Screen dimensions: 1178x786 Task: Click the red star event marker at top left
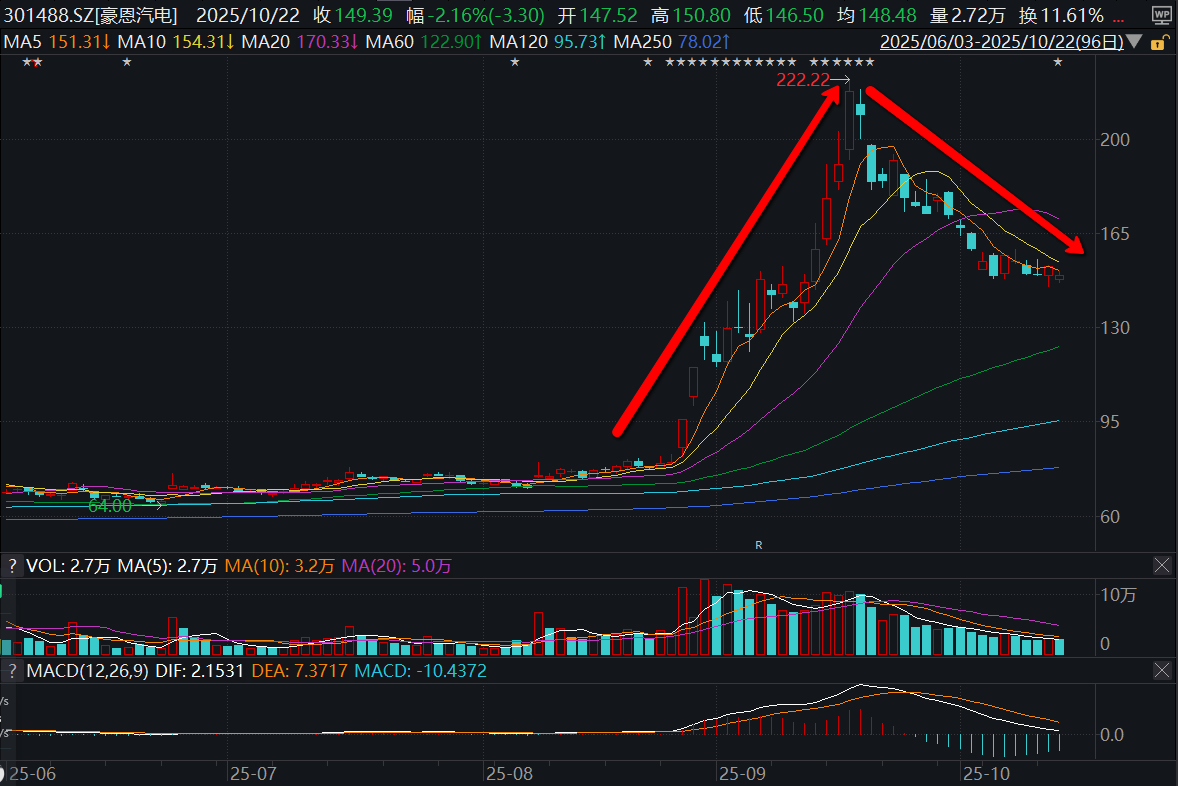tap(38, 63)
